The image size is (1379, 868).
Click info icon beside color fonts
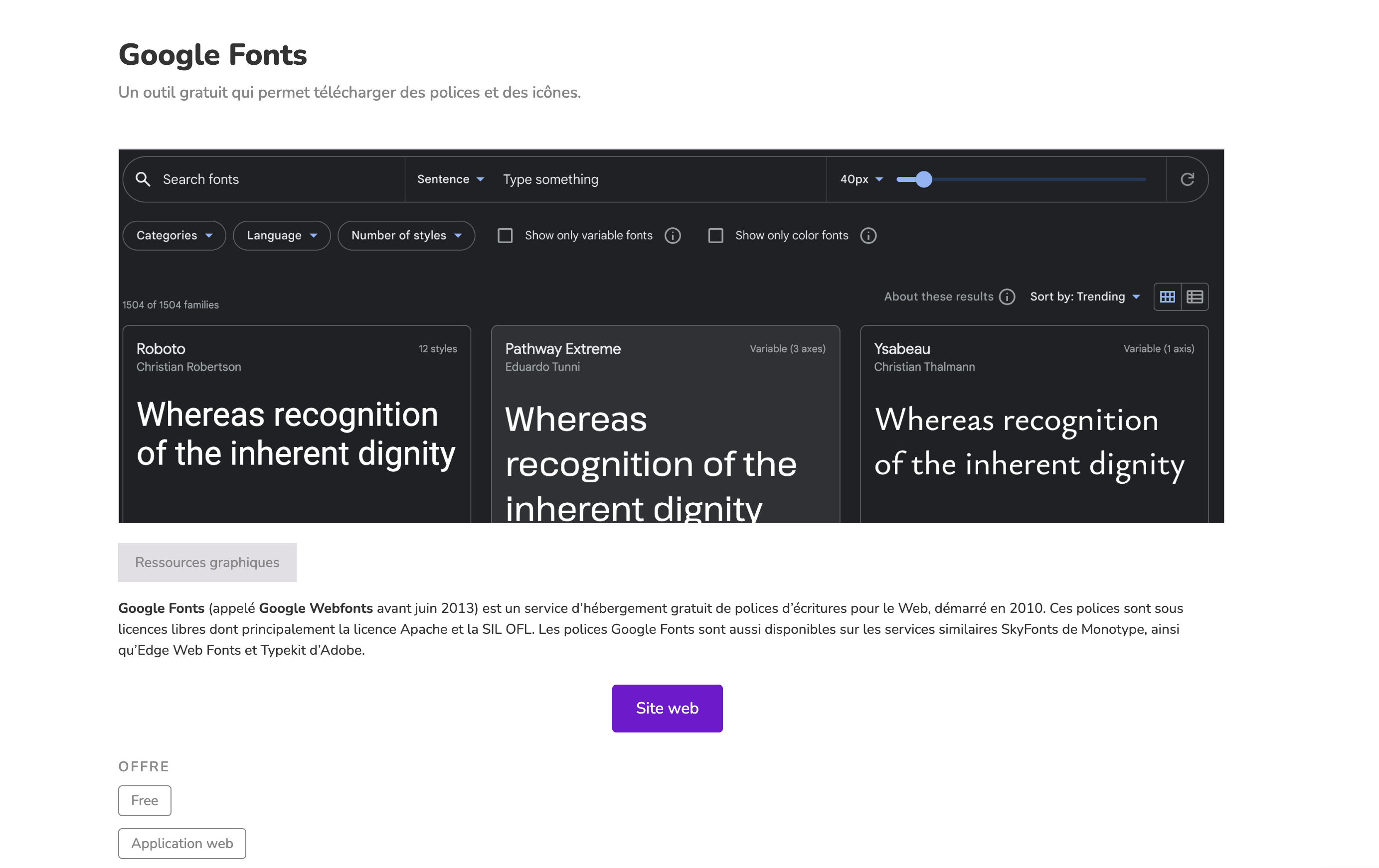click(867, 236)
